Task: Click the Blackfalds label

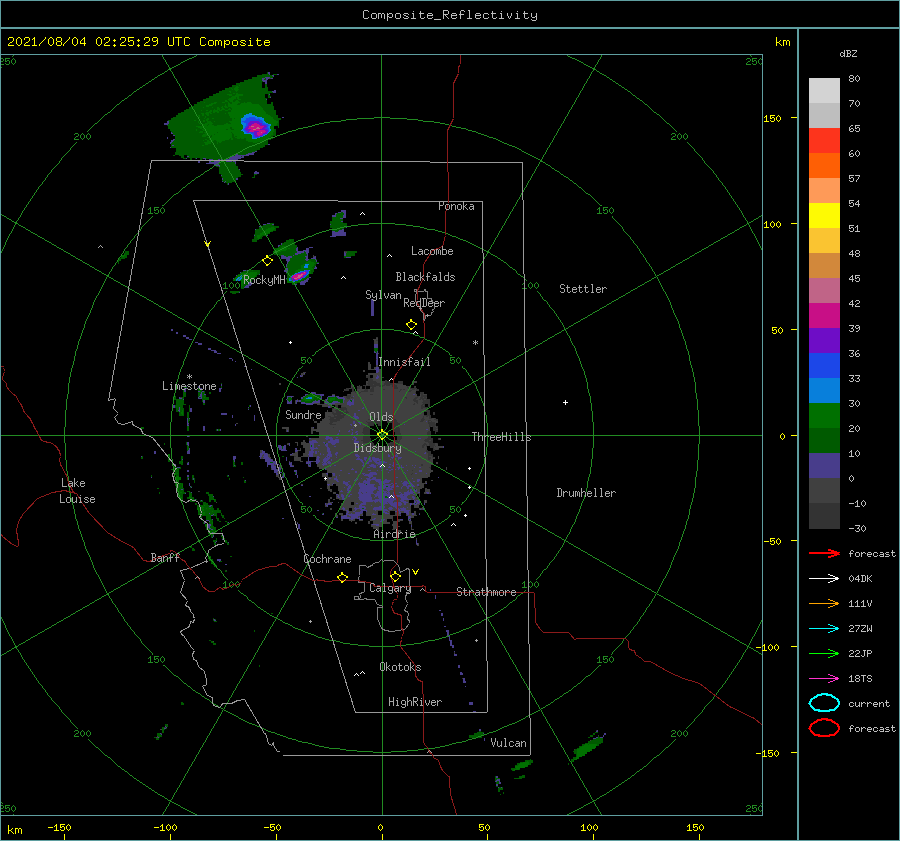Action: 425,277
